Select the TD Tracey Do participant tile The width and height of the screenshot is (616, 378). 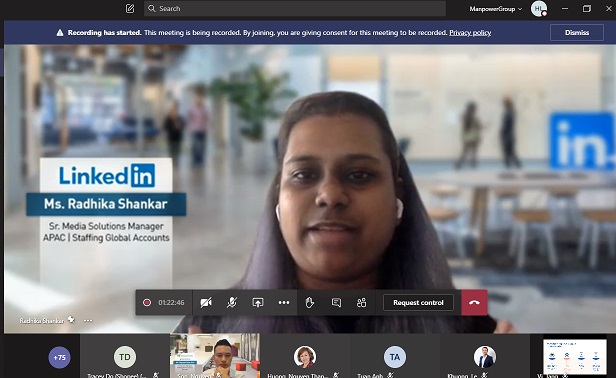click(125, 356)
